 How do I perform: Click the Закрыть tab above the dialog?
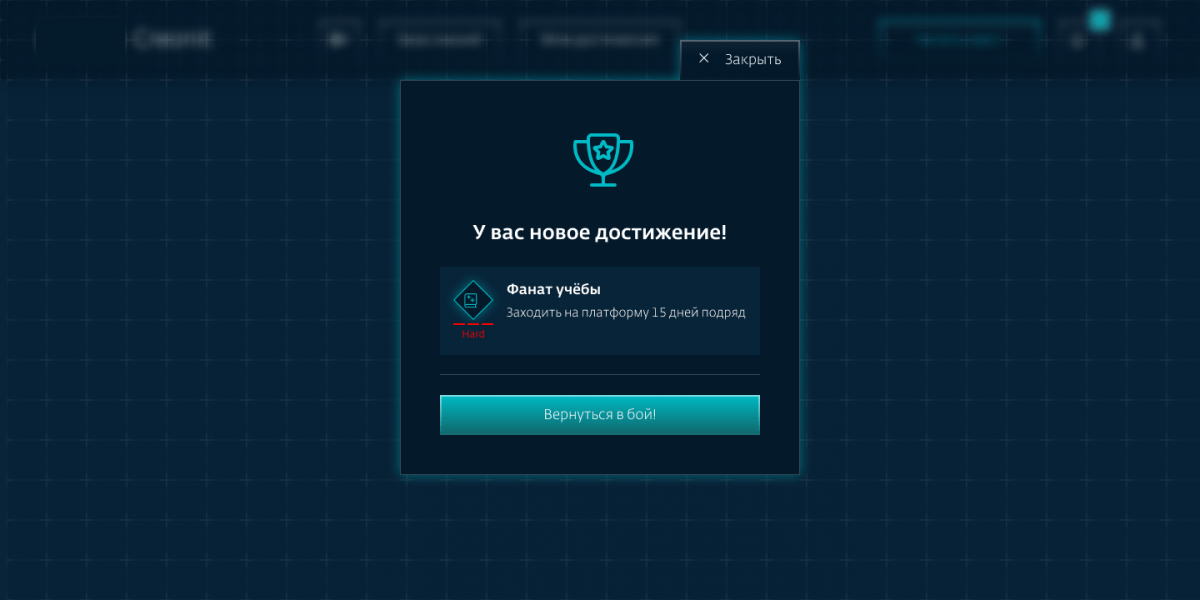pos(740,60)
